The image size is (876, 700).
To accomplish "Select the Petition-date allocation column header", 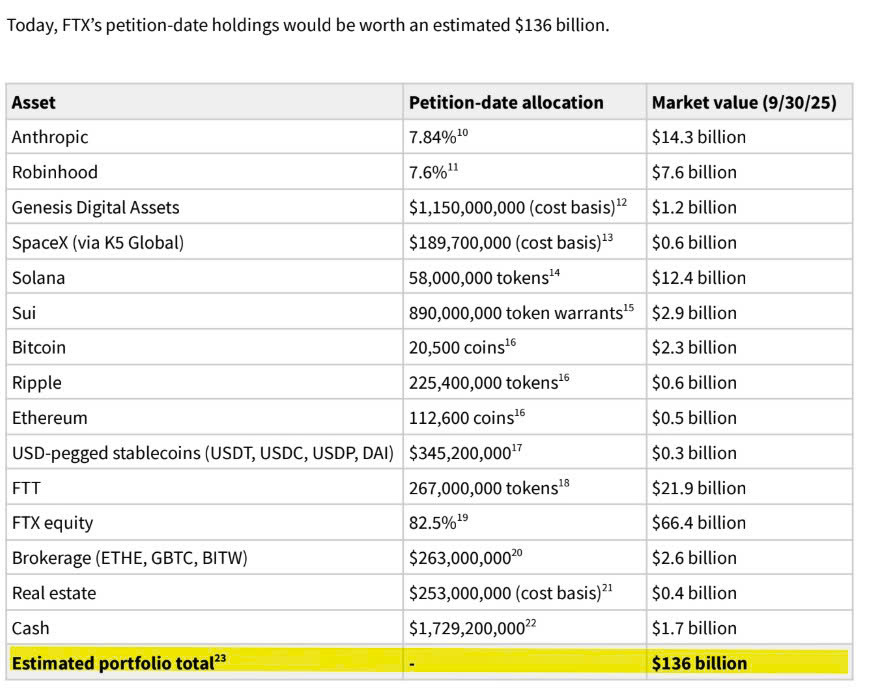I will pyautogui.click(x=506, y=102).
